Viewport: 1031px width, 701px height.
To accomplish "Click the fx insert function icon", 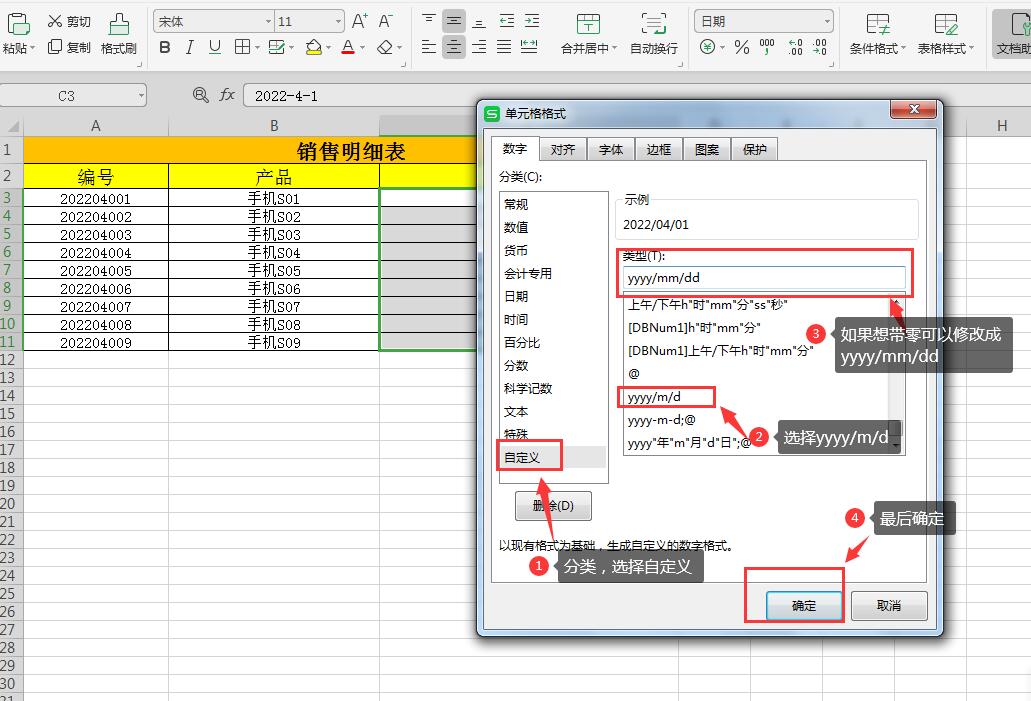I will click(x=227, y=95).
